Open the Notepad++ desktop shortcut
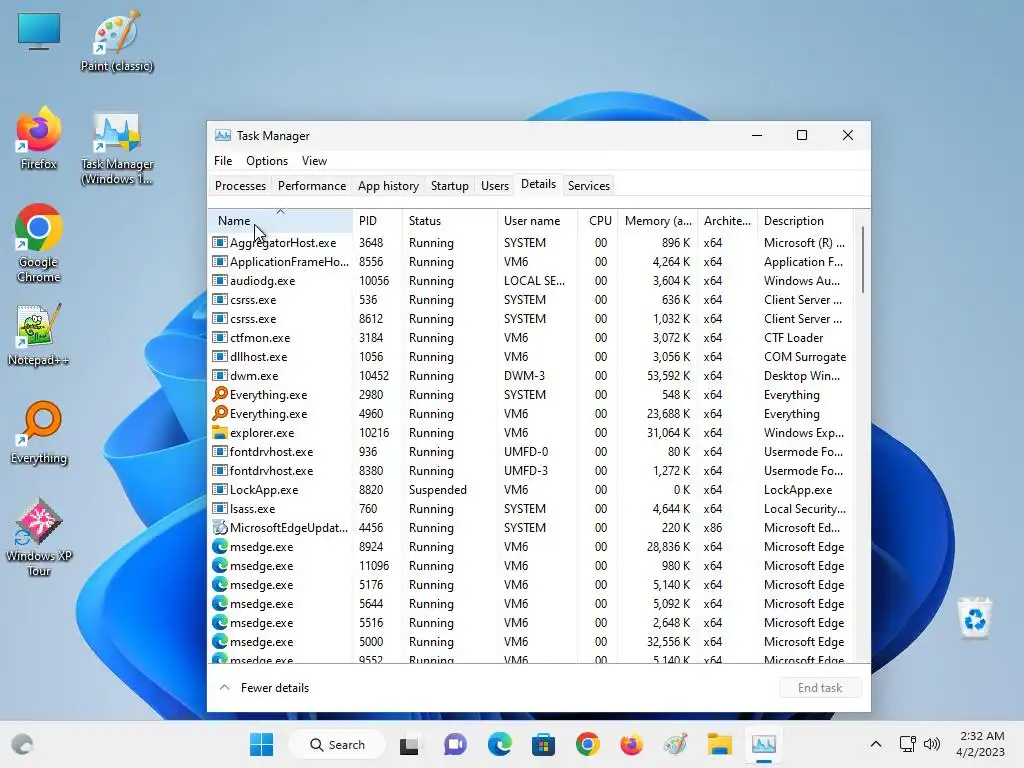 click(39, 334)
